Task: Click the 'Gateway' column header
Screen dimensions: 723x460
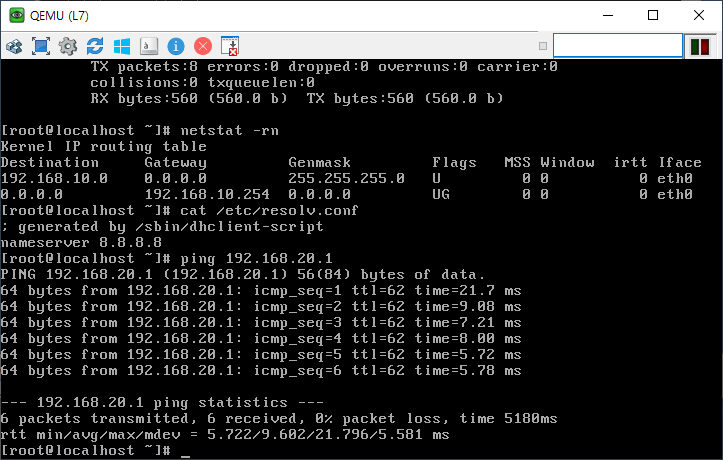Action: (175, 162)
